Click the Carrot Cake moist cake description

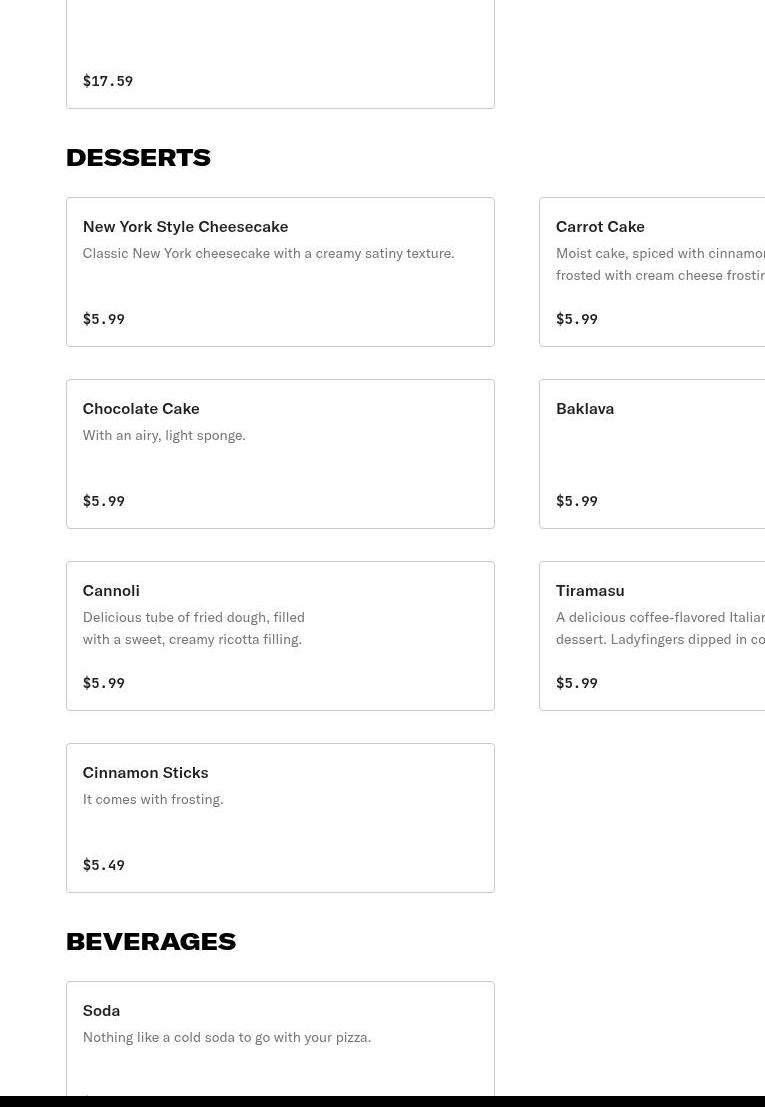click(661, 264)
